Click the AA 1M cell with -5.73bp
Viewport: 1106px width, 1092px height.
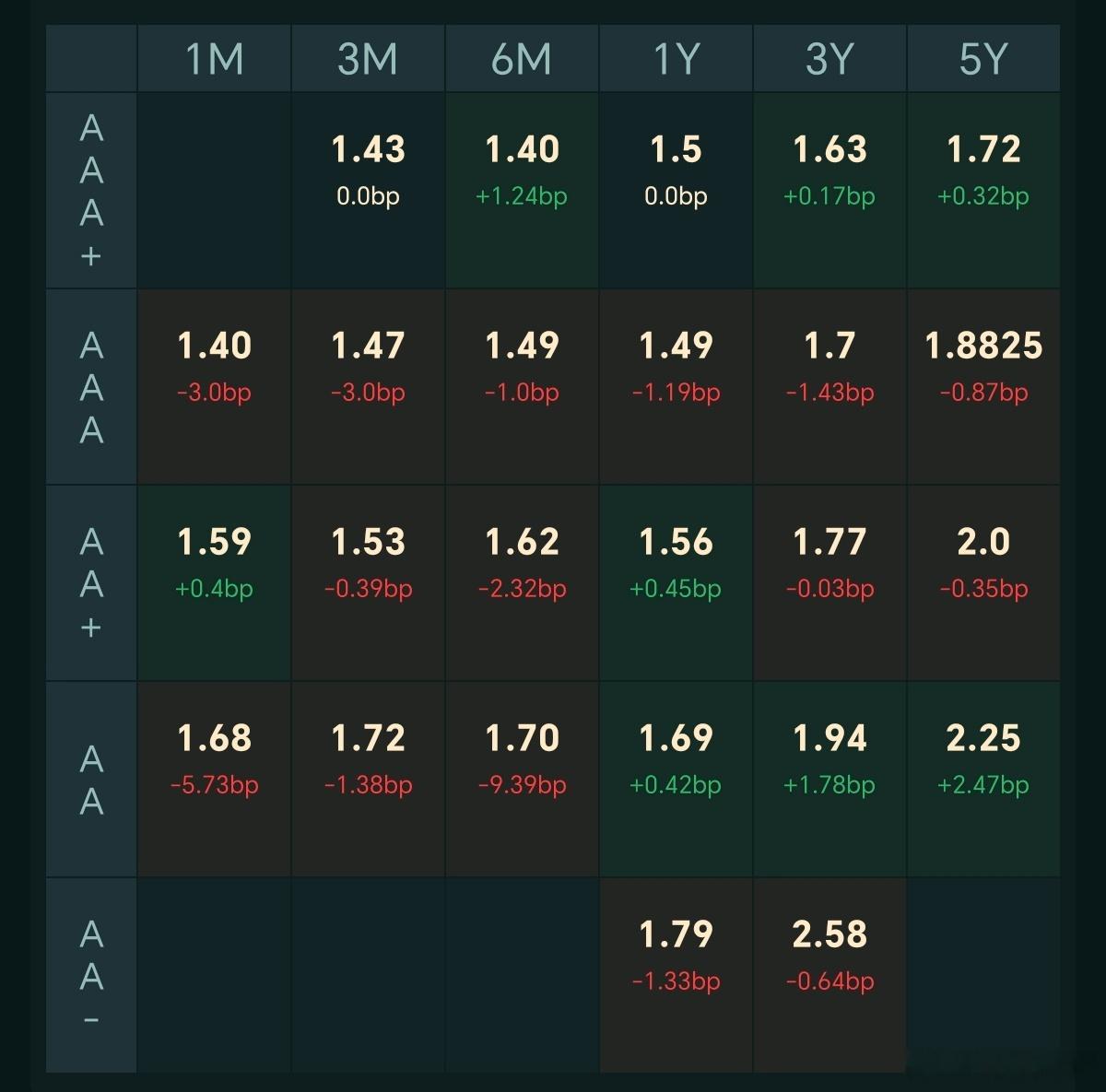pos(215,780)
